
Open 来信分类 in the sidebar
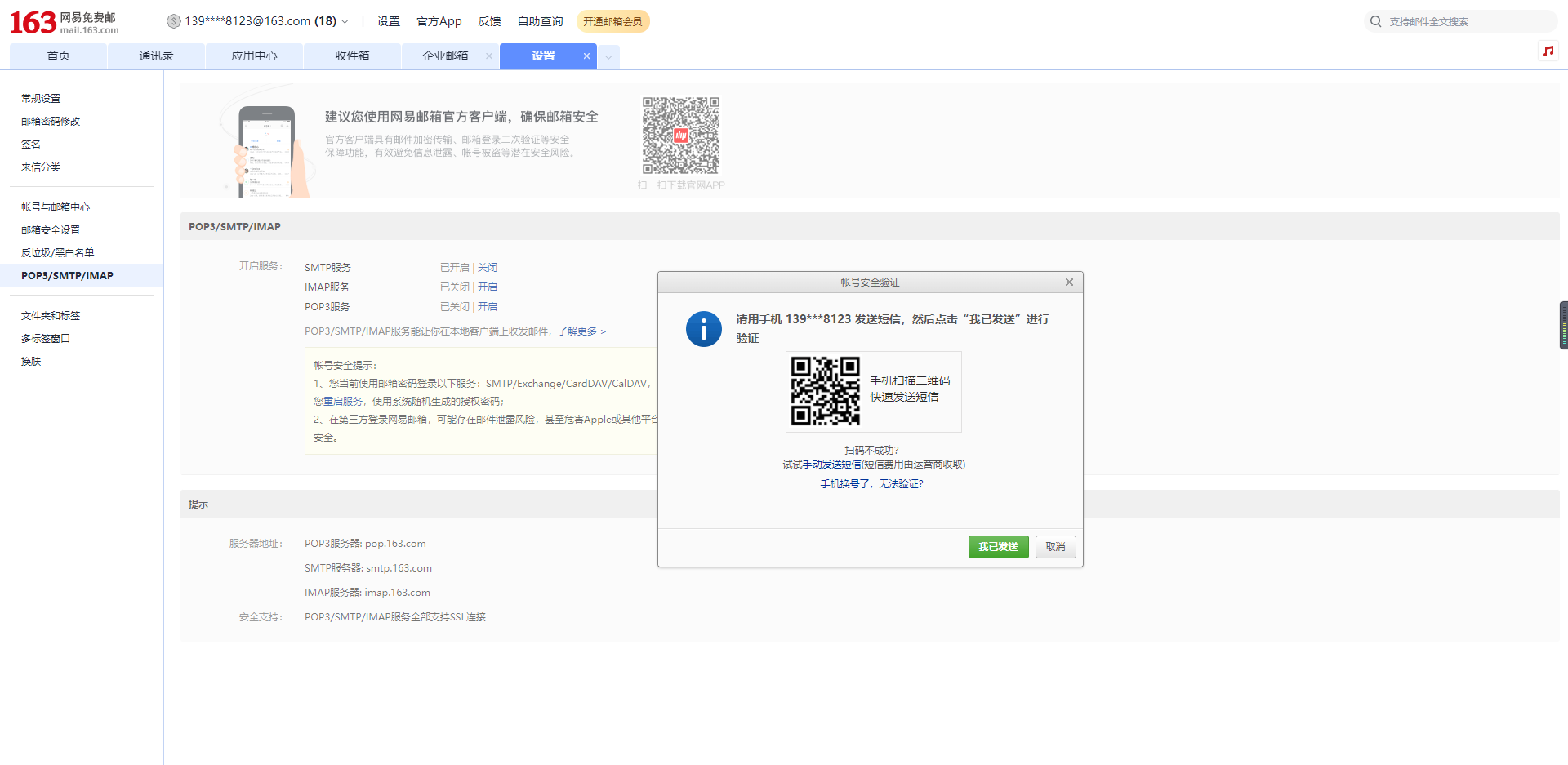(x=41, y=167)
